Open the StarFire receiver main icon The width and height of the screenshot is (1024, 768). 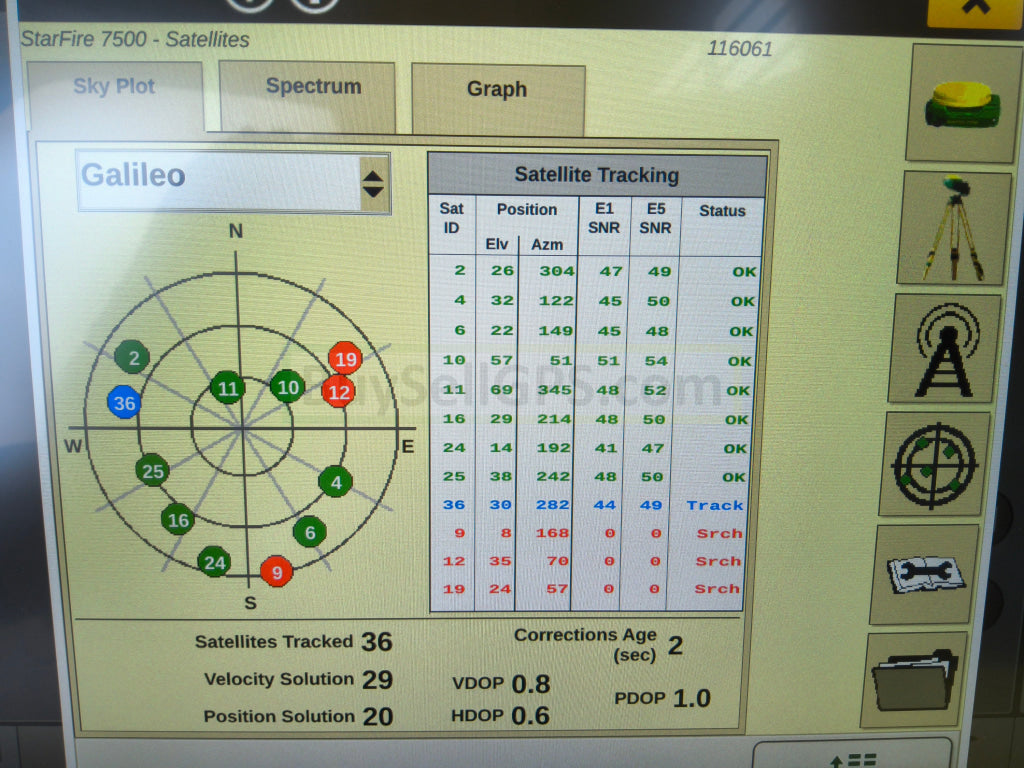coord(963,104)
